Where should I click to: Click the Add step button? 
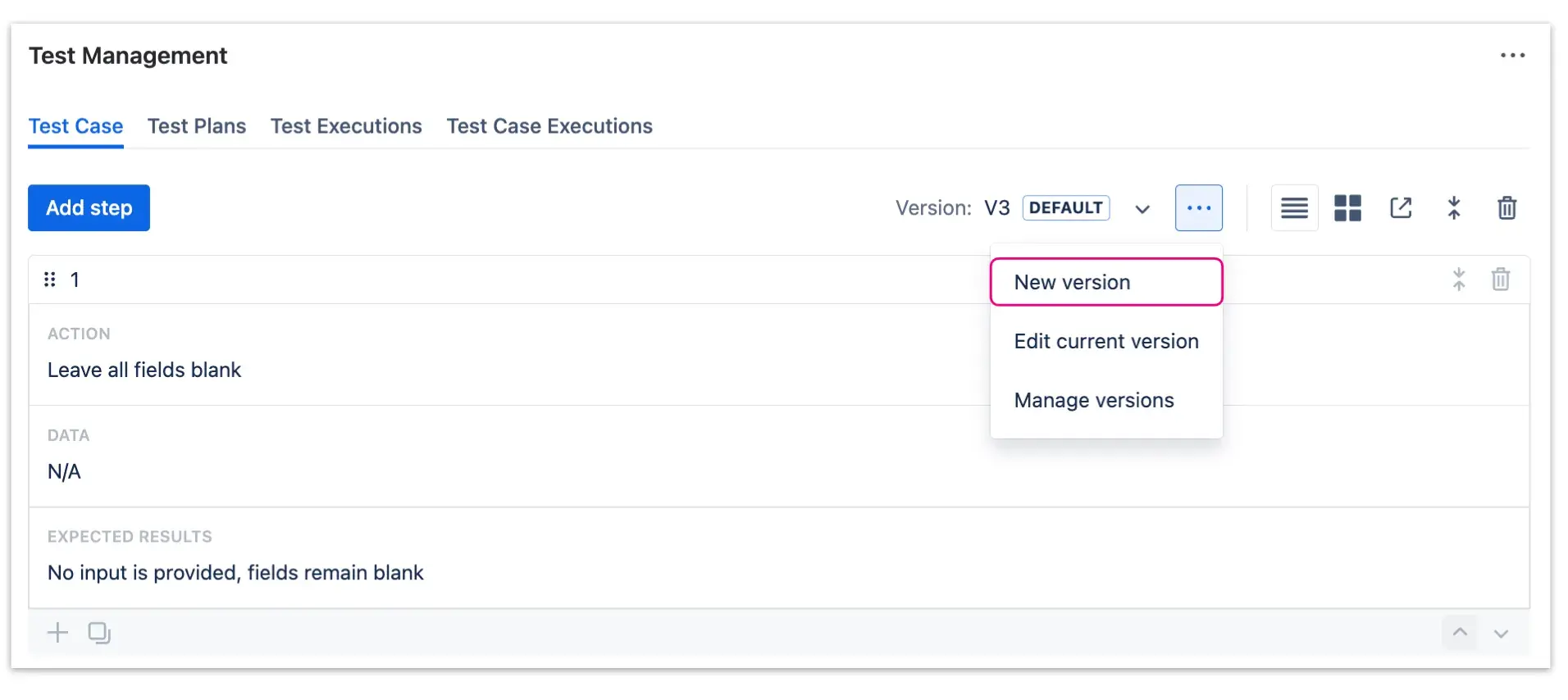click(89, 207)
